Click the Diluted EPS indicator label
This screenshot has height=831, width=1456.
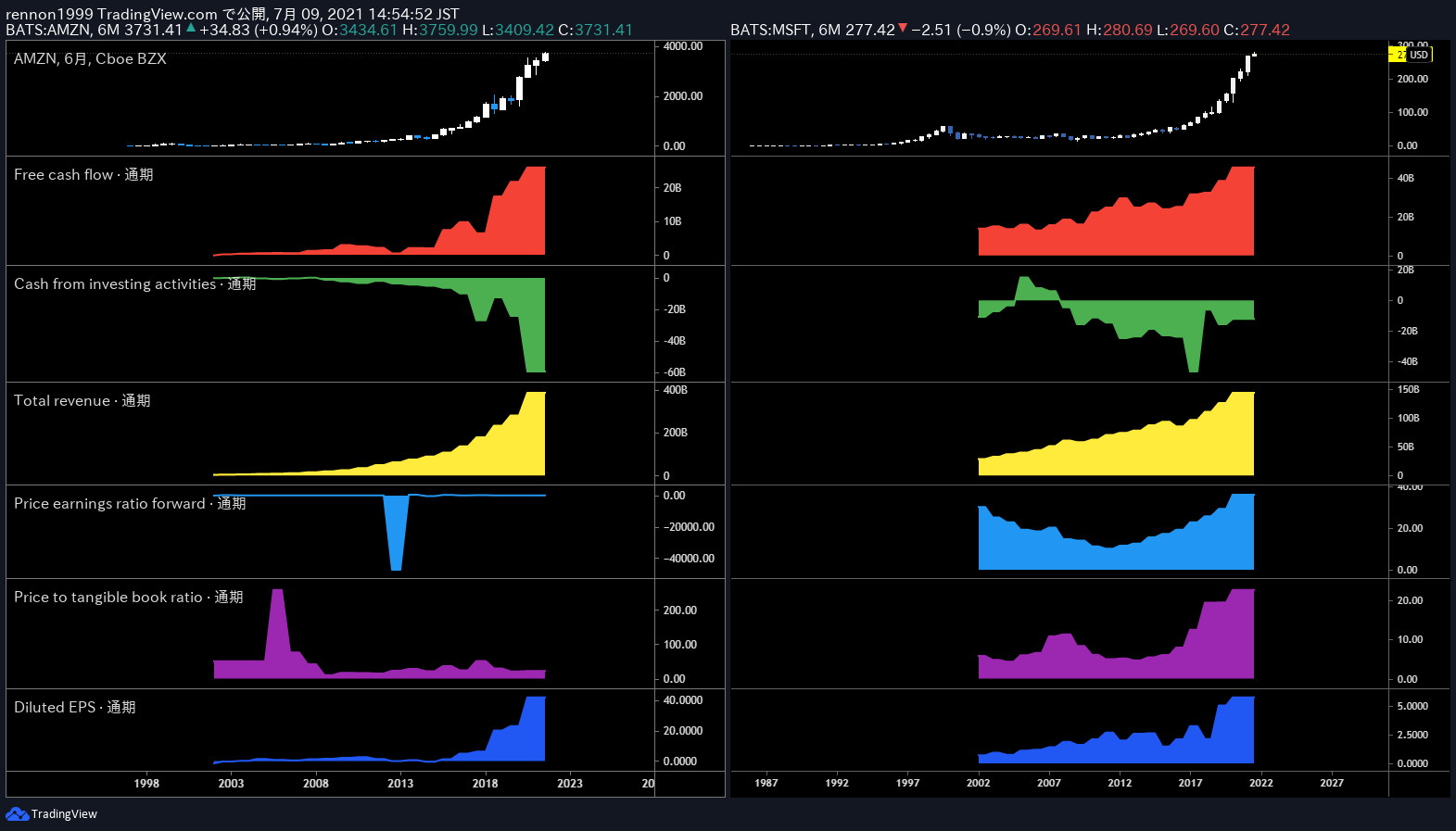pyautogui.click(x=74, y=707)
